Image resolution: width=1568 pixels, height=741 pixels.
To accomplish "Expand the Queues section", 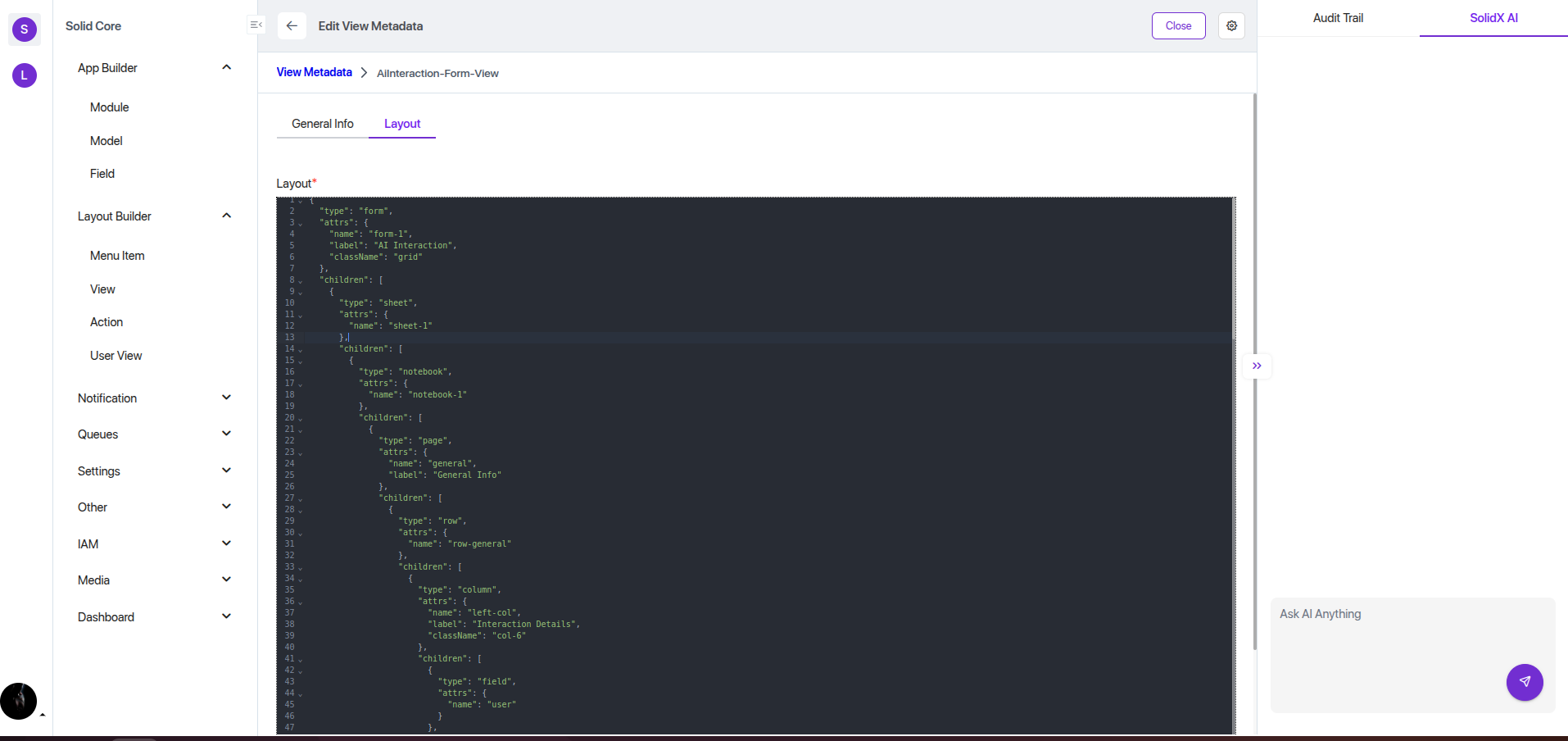I will click(x=226, y=433).
